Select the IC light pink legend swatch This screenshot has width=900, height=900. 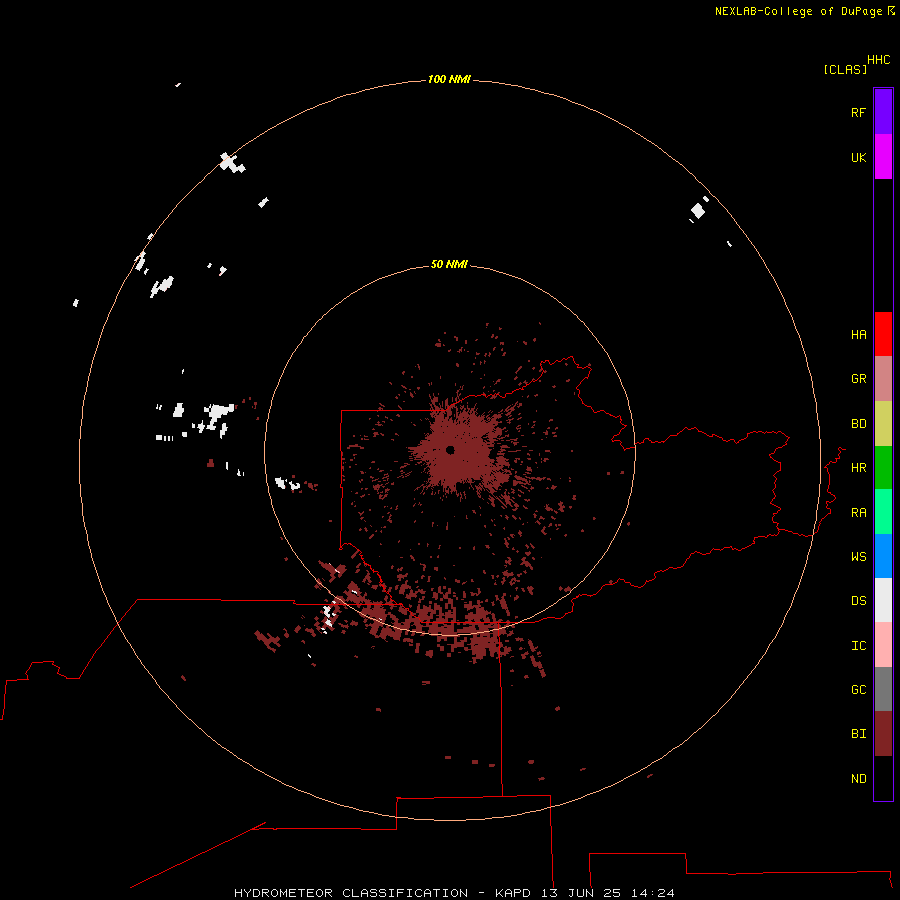click(x=883, y=645)
